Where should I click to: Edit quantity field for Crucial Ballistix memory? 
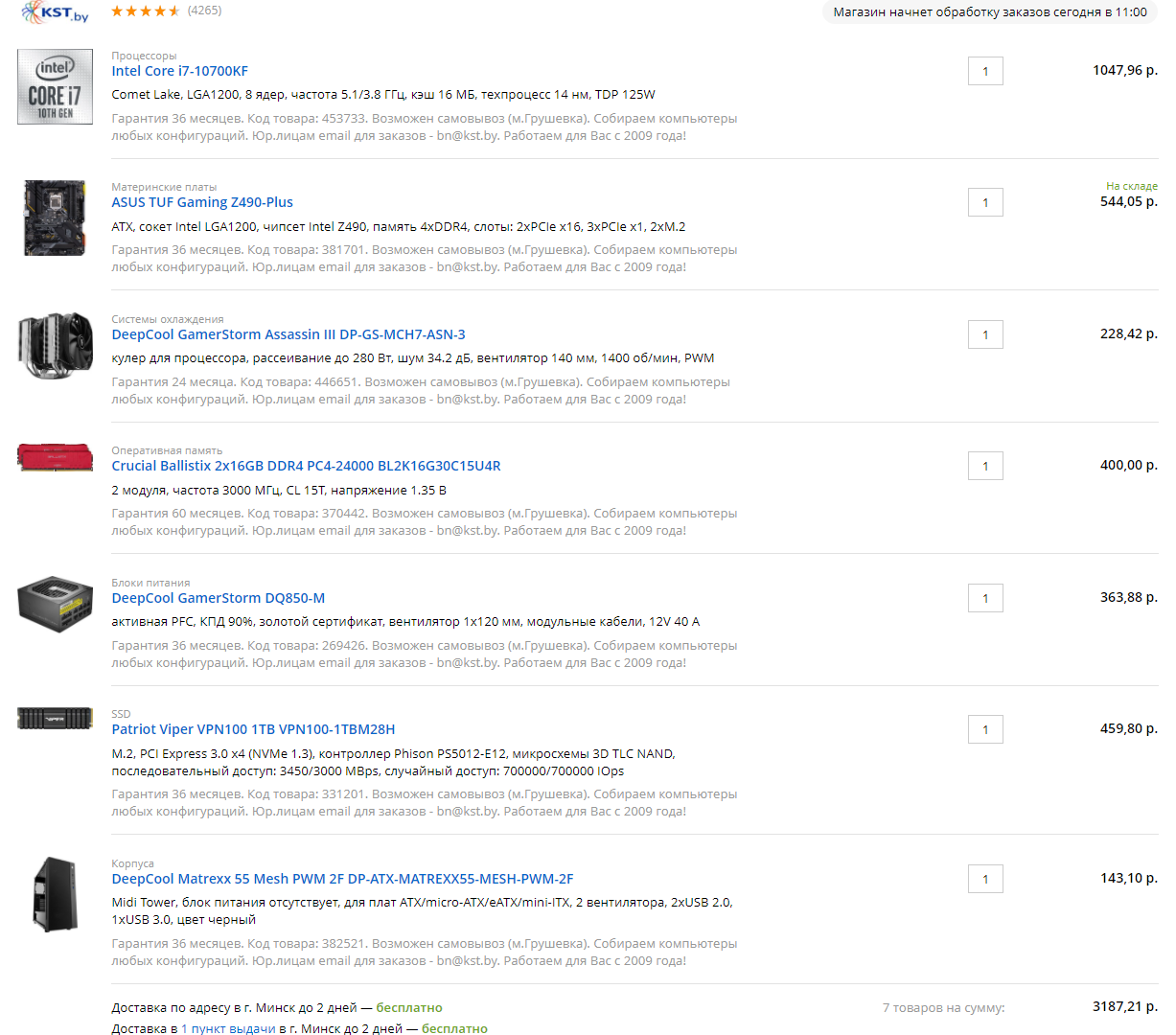point(985,466)
